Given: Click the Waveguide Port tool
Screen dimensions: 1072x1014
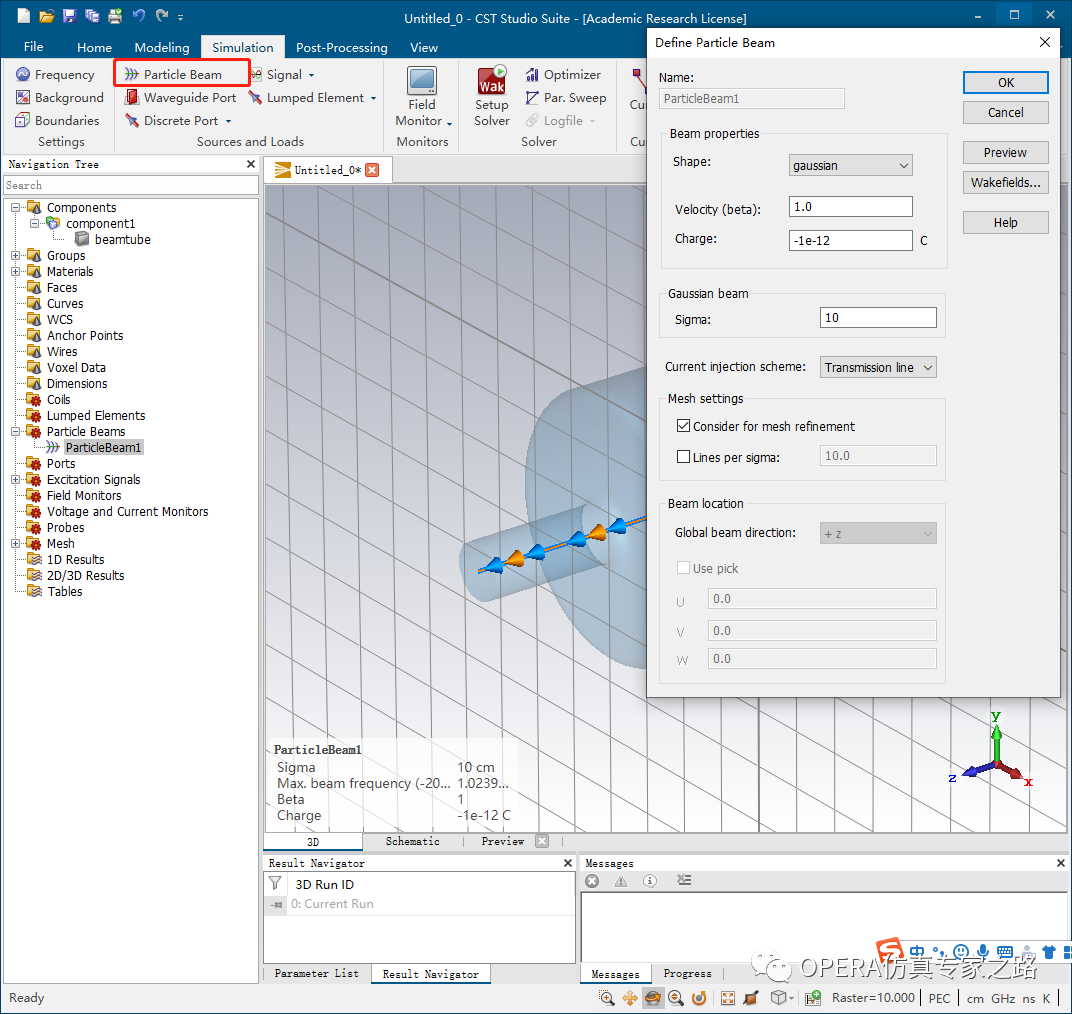Looking at the screenshot, I should coord(180,98).
